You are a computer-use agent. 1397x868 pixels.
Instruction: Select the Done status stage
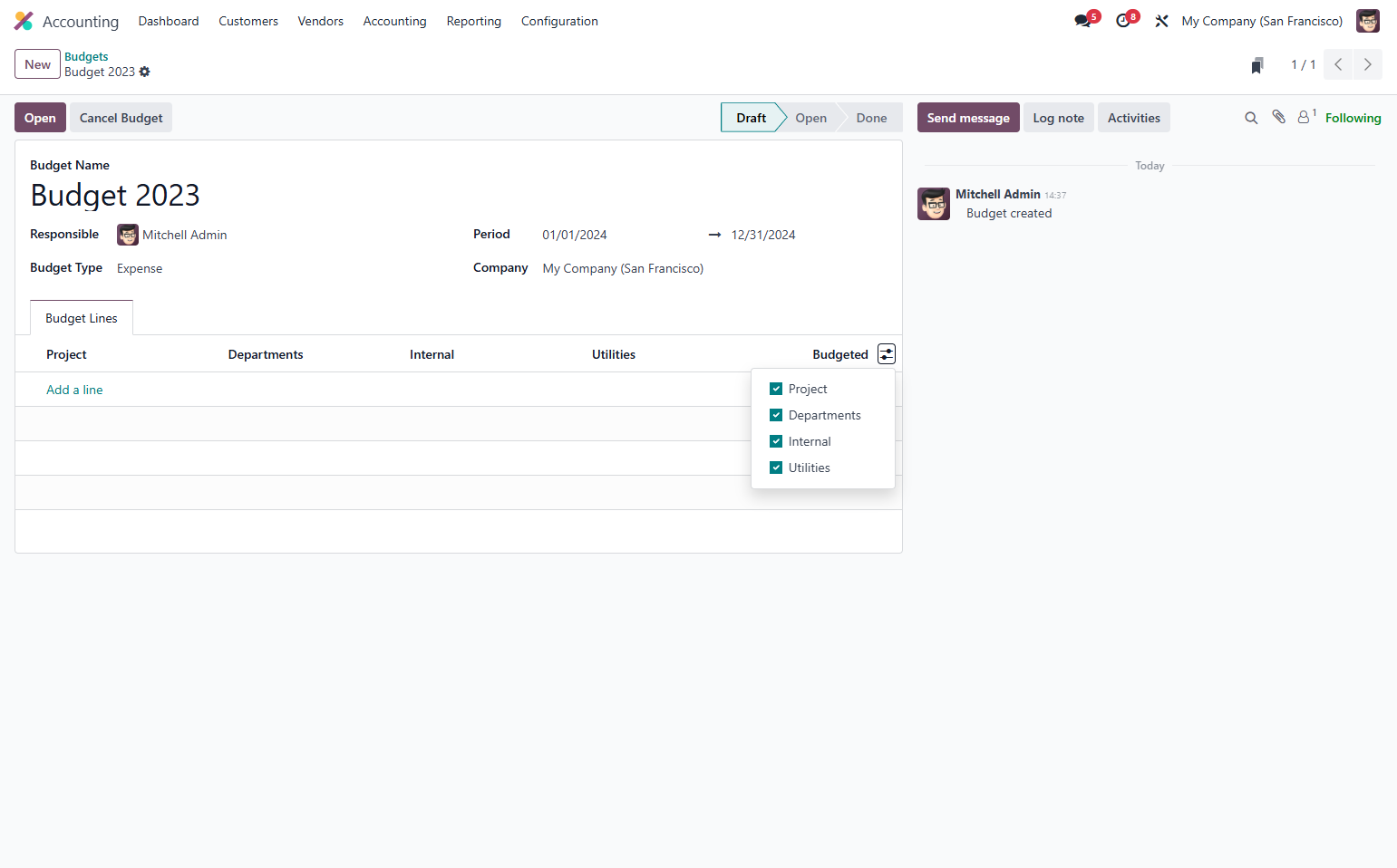point(871,118)
